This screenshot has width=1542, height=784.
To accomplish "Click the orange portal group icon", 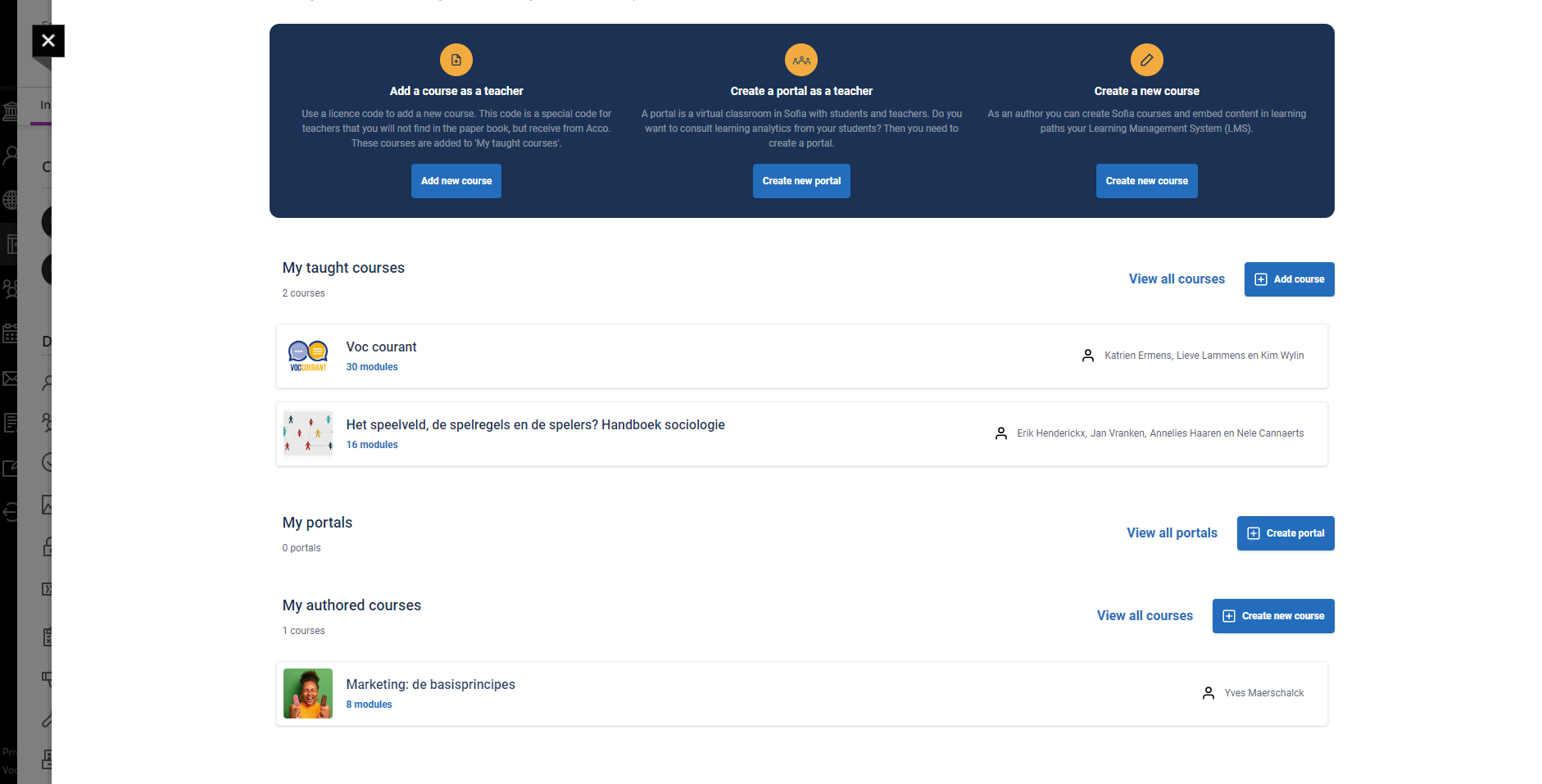I will 801,60.
